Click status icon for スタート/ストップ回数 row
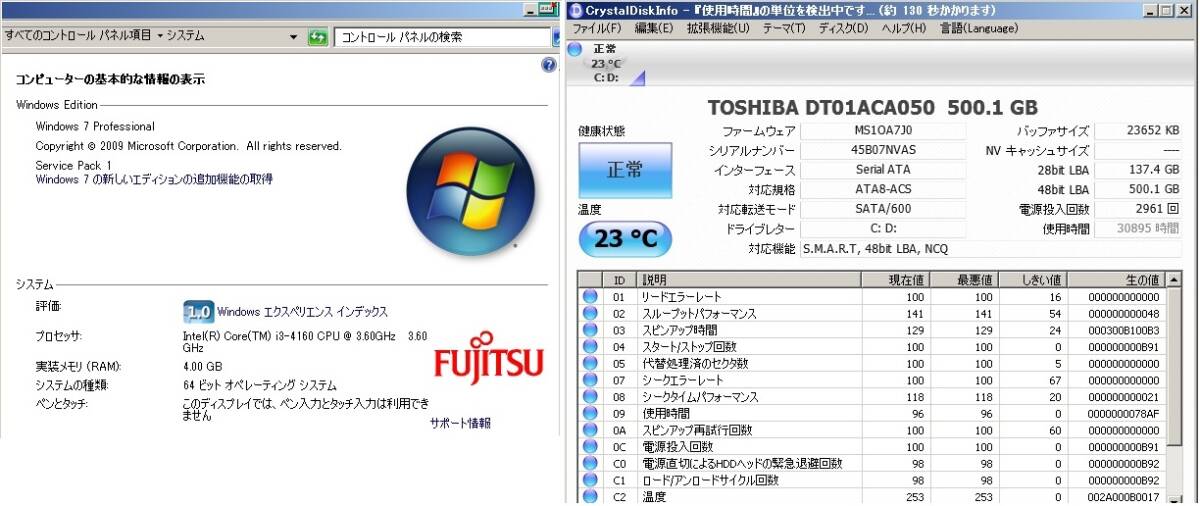This screenshot has width=1200, height=506. tap(590, 347)
